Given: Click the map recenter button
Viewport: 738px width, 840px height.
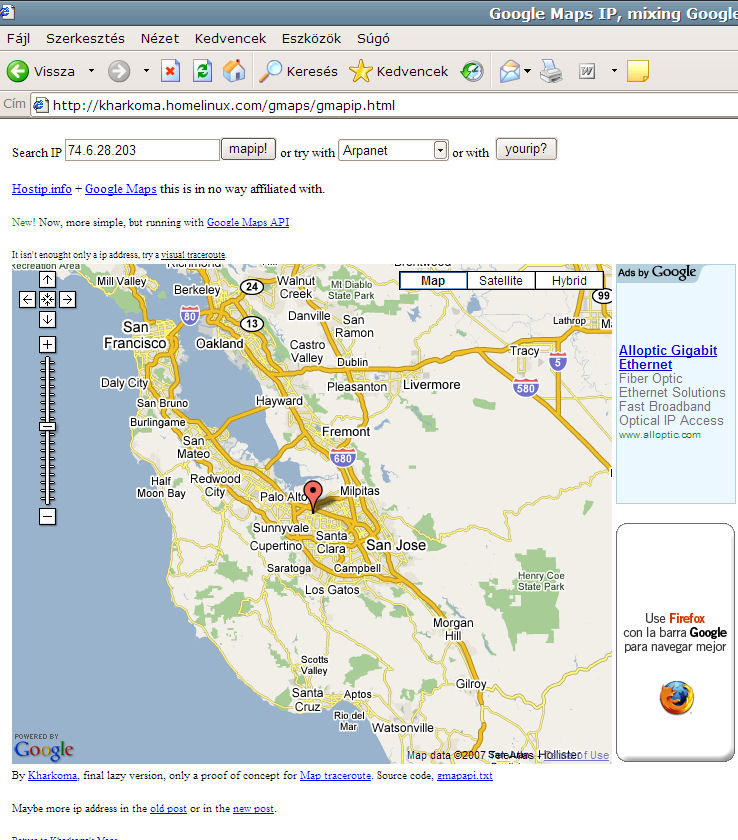Looking at the screenshot, I should 47,299.
